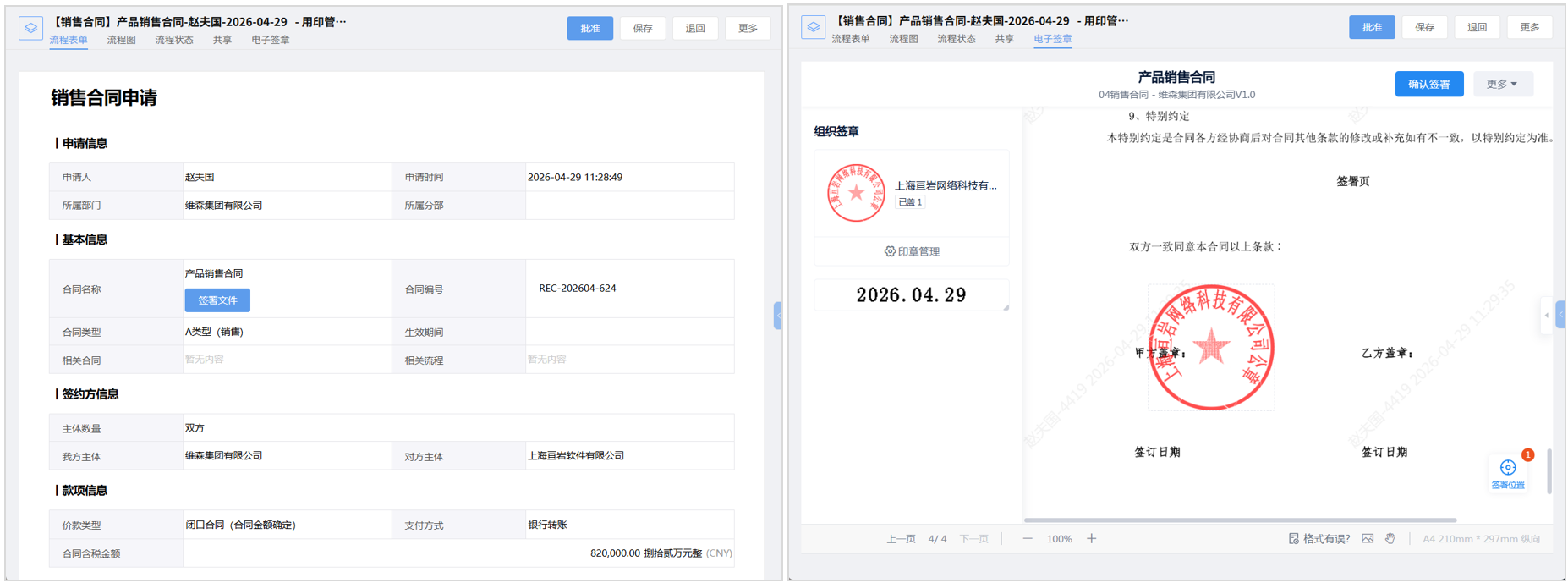Click the document horizontal scrollbar

1240,520
